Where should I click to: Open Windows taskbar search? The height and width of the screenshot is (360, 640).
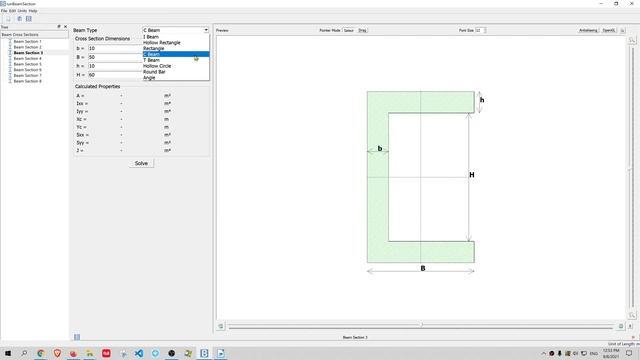tap(24, 353)
